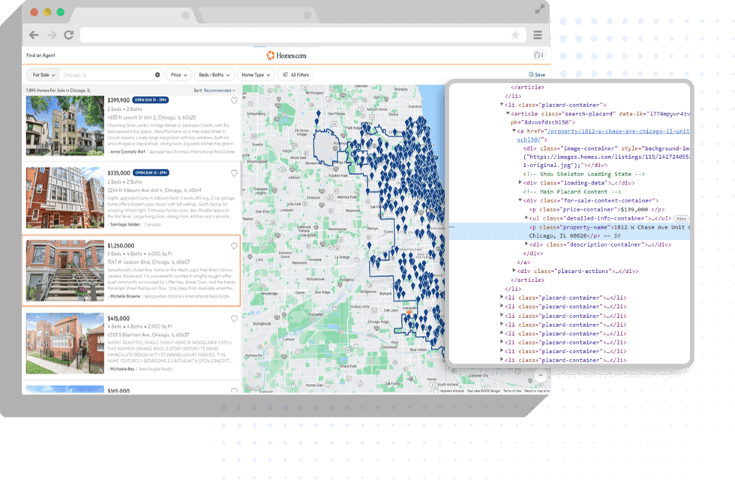Favorite the $399,900 listing with heart
Image resolution: width=735 pixels, height=480 pixels.
click(234, 101)
